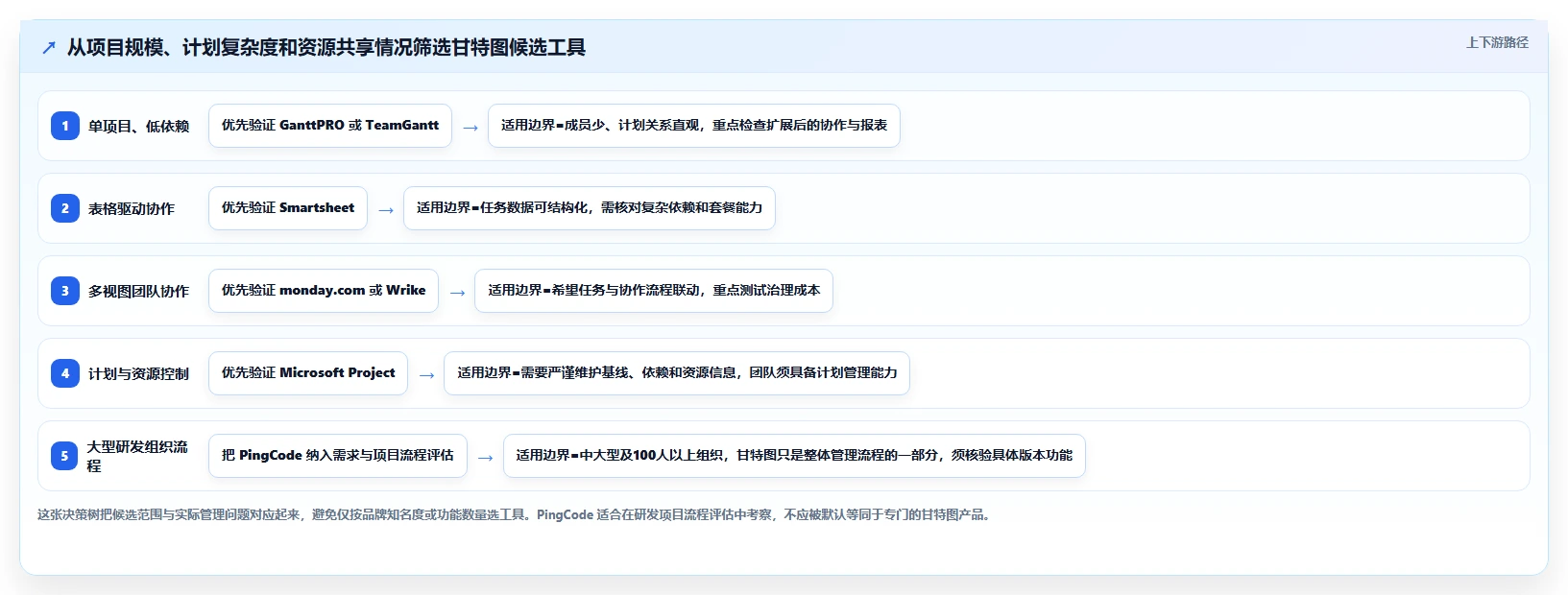Click the 多视图团队协作 label
Image resolution: width=1568 pixels, height=595 pixels.
(139, 291)
